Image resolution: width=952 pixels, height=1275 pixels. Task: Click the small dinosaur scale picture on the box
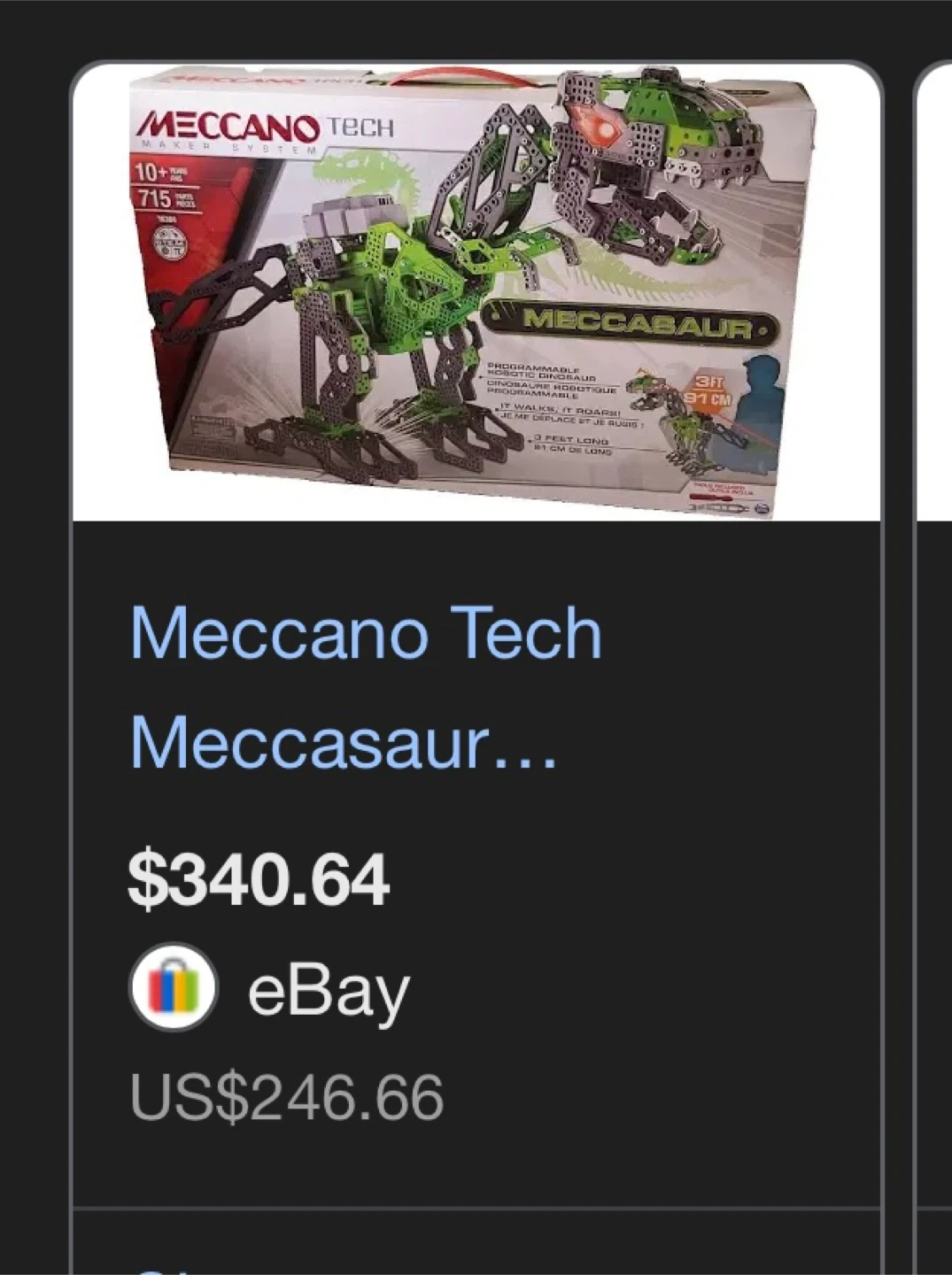point(689,416)
